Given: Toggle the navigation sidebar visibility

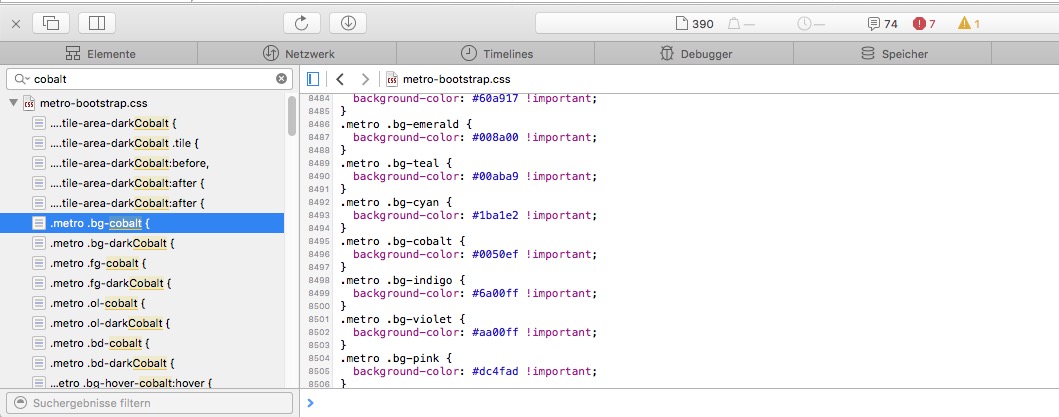Looking at the screenshot, I should pos(313,79).
